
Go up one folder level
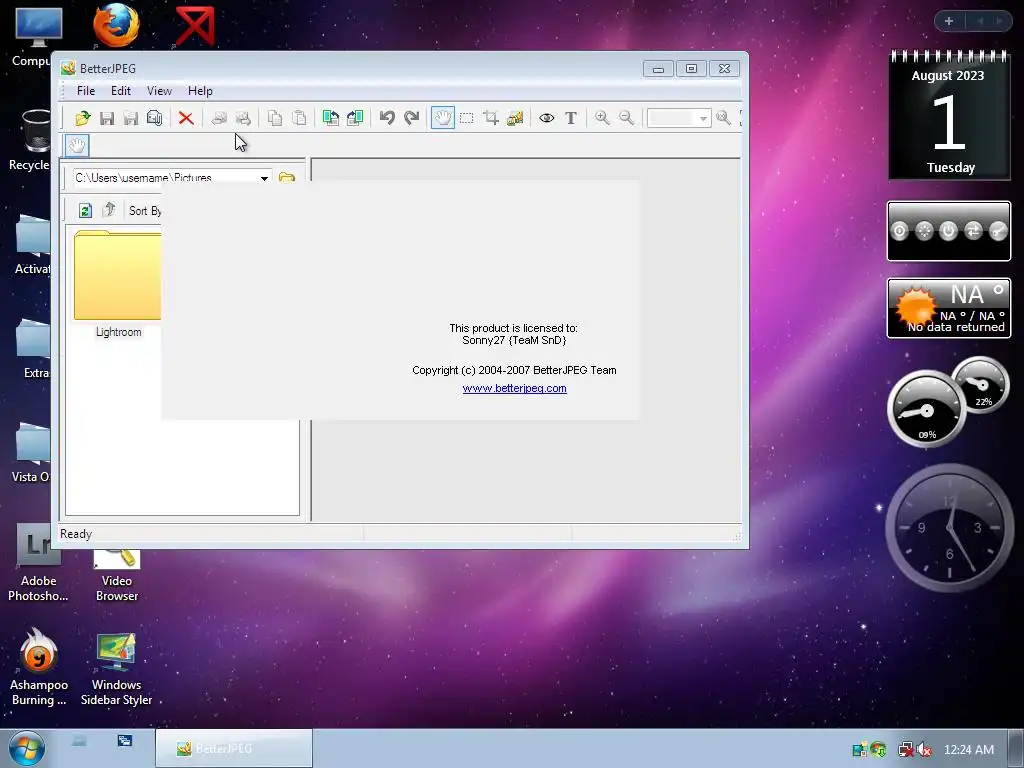(x=109, y=210)
